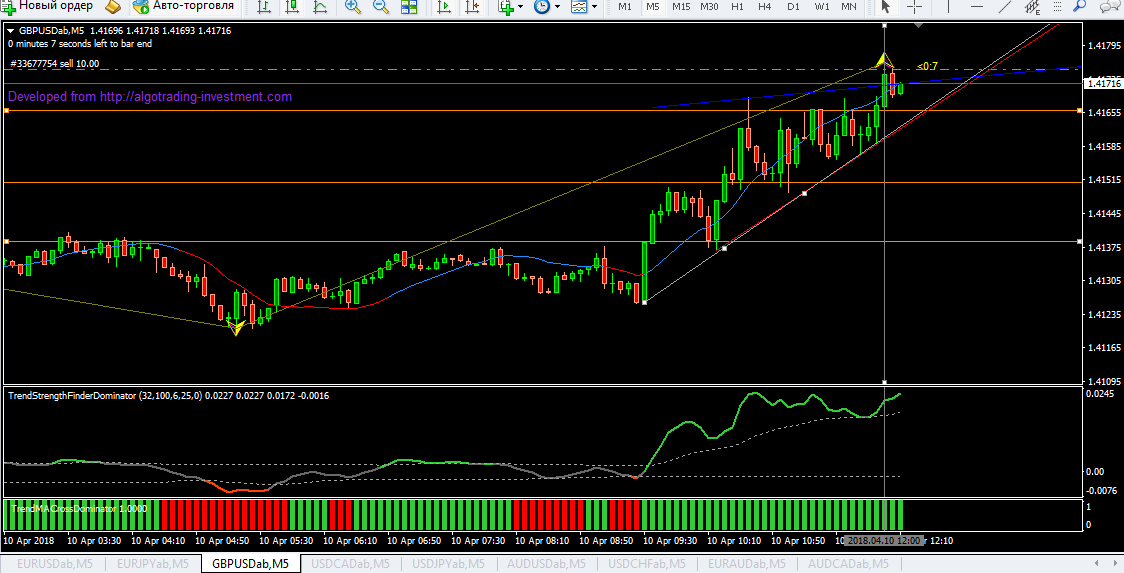Toggle chart shift icon
The image size is (1124, 573).
click(x=472, y=7)
